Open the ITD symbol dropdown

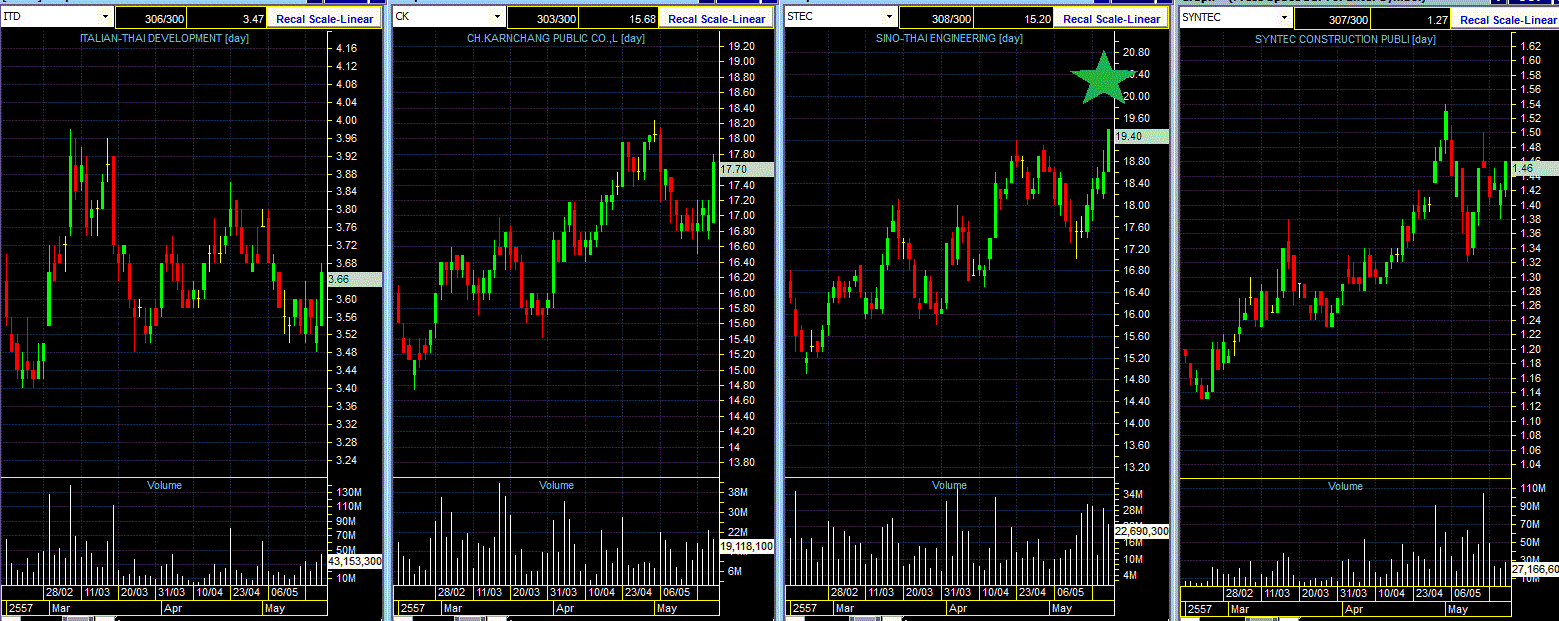[x=105, y=17]
